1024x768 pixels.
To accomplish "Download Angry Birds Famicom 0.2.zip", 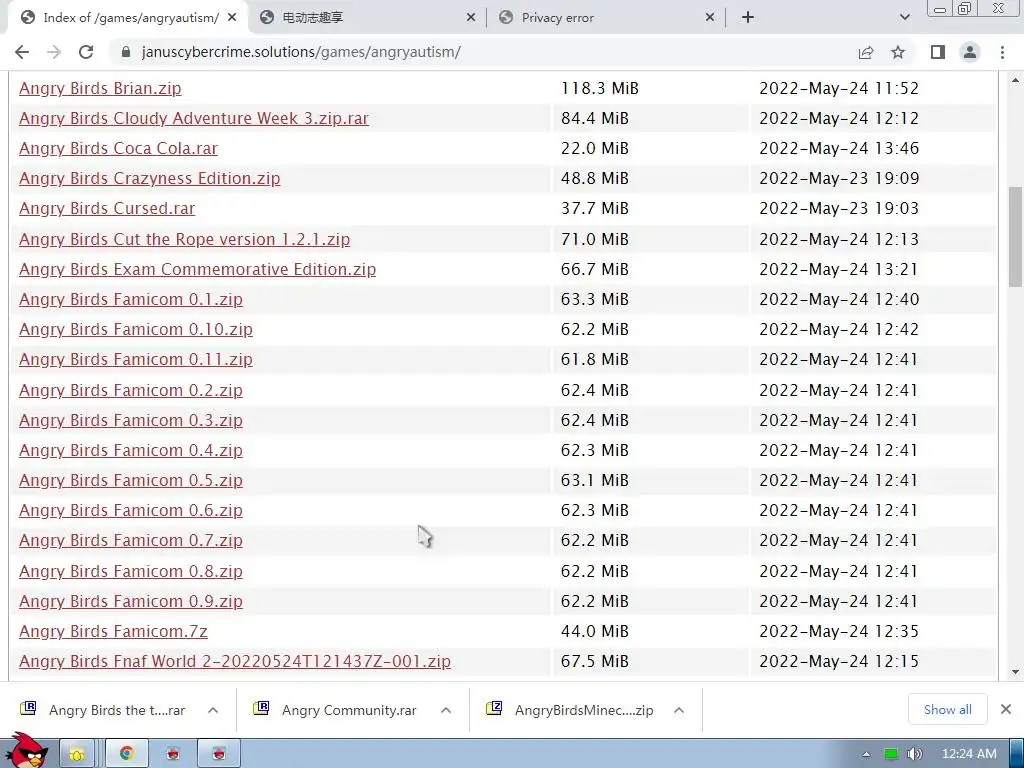I will coord(131,390).
